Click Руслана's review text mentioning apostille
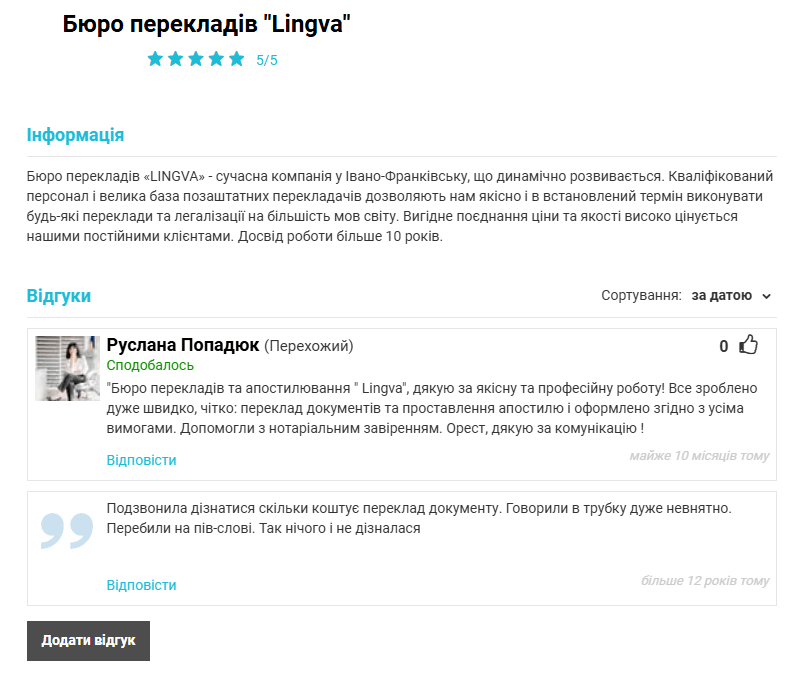 pyautogui.click(x=432, y=408)
